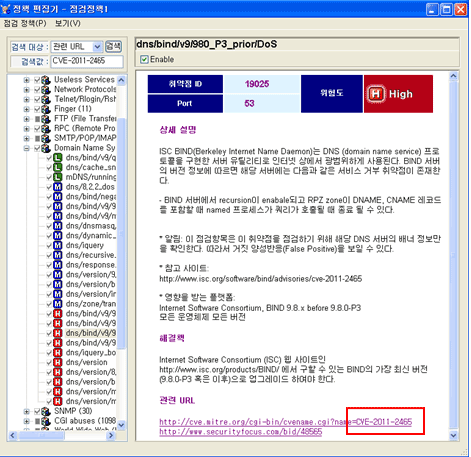Click the 검색값 input field with CVE-2011-2465
The height and width of the screenshot is (457, 471).
pos(87,61)
